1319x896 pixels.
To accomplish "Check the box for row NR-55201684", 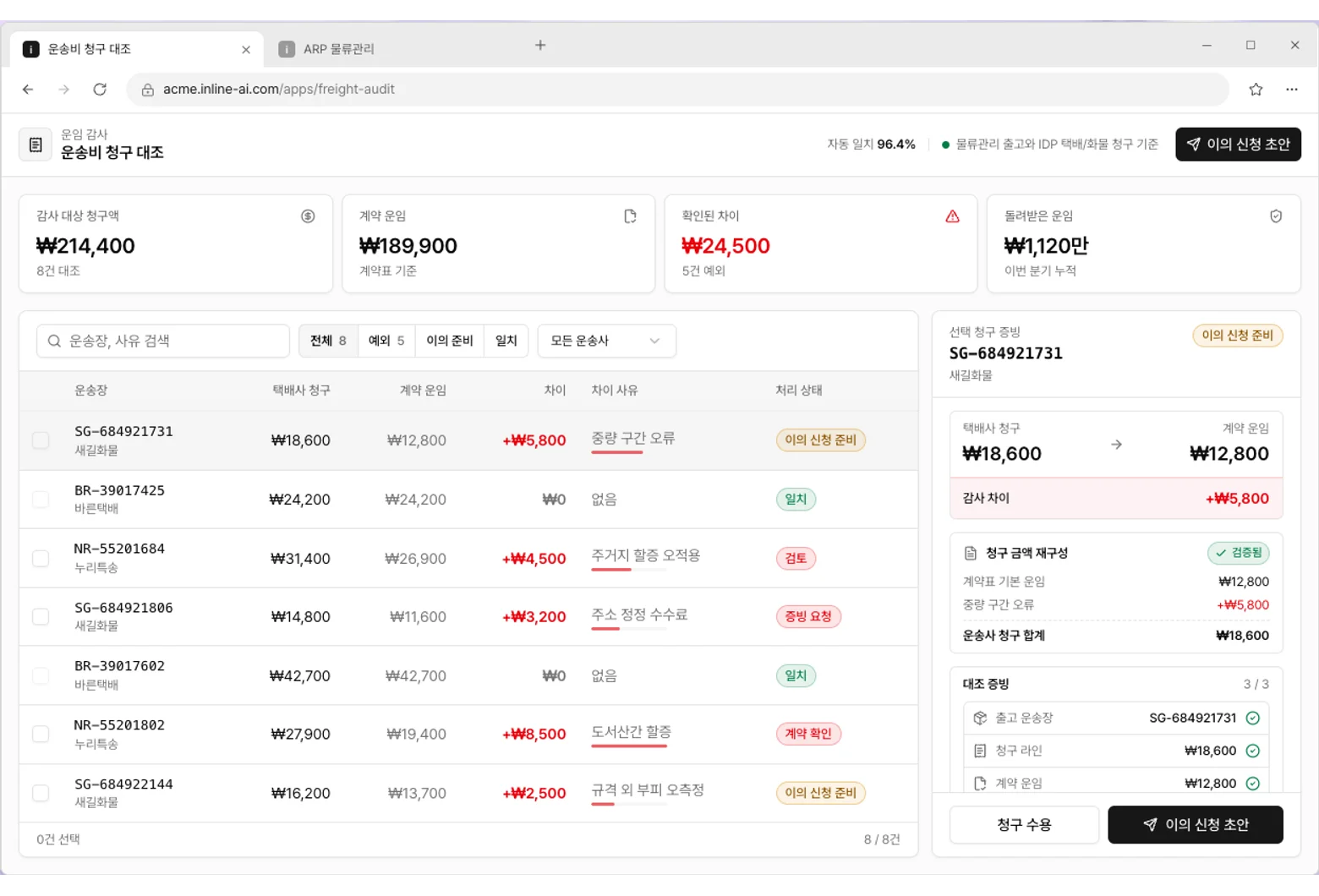I will point(41,559).
